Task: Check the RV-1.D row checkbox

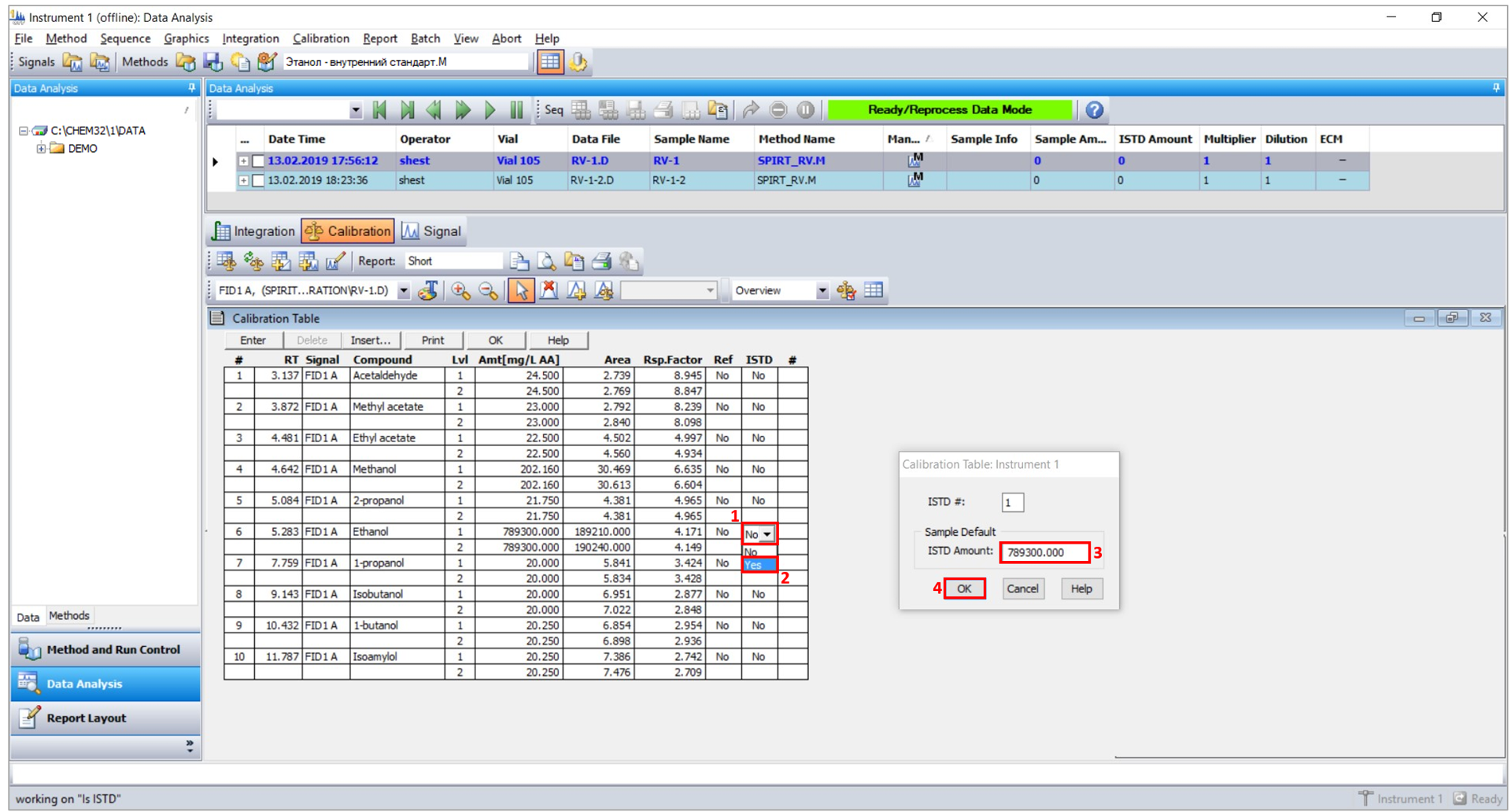Action: click(x=258, y=161)
